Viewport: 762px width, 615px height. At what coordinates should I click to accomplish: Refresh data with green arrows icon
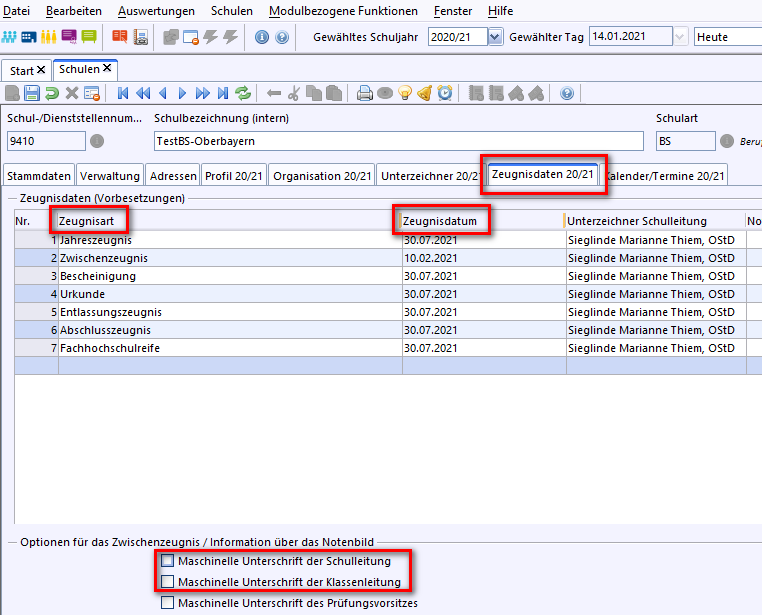[x=243, y=93]
